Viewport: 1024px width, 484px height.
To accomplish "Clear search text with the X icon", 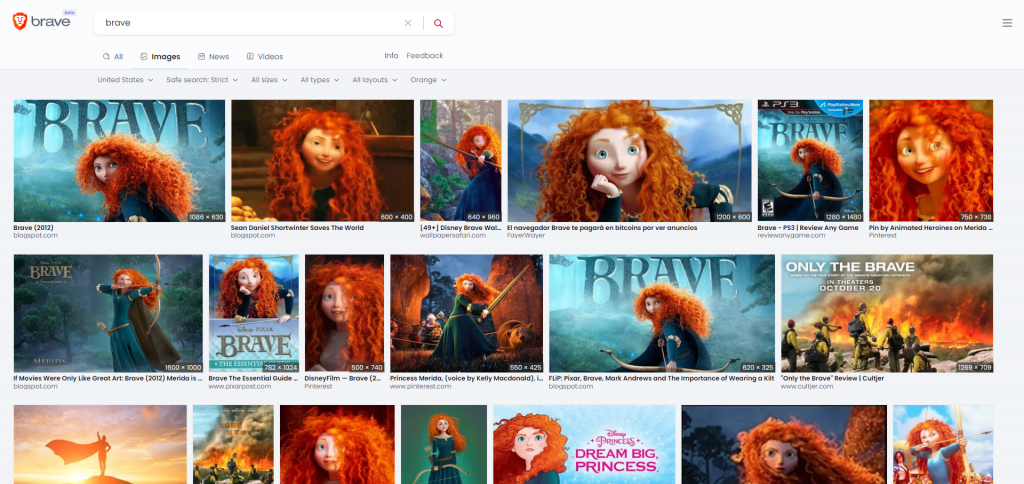I will click(x=408, y=23).
